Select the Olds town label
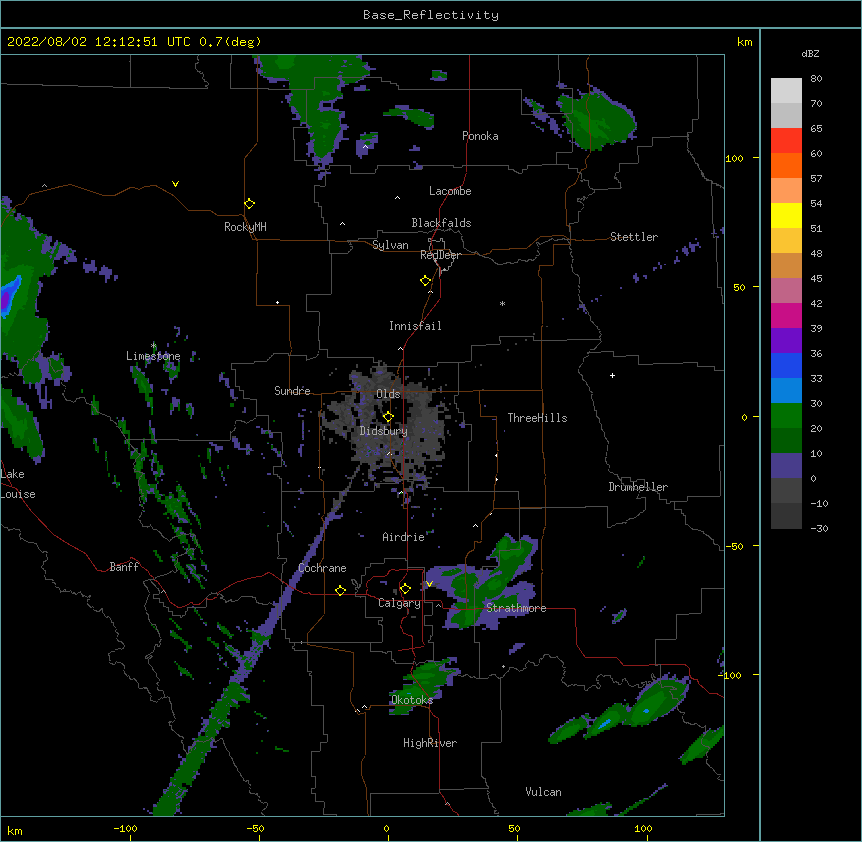This screenshot has height=842, width=862. [x=388, y=394]
